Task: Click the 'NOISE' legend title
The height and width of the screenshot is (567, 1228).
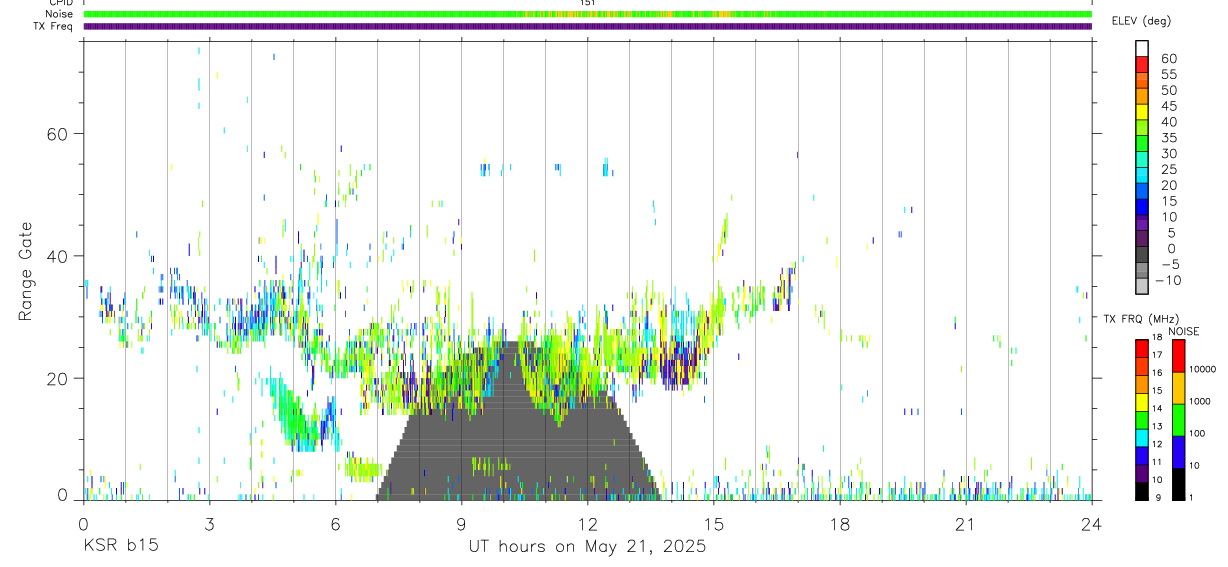Action: (x=1185, y=331)
